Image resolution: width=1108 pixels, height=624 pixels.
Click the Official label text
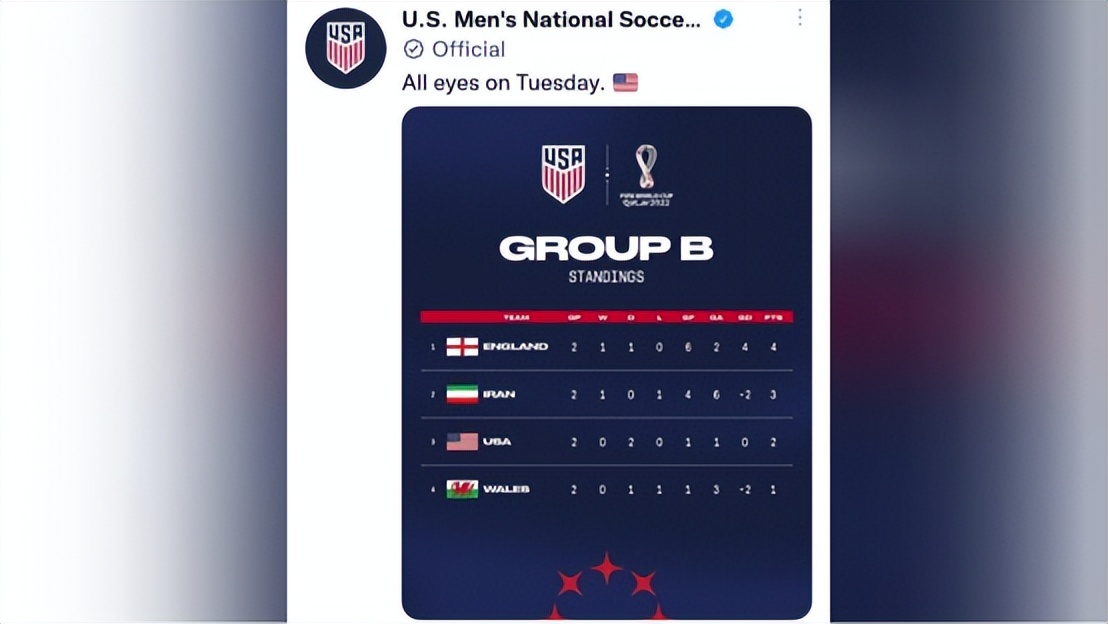(x=468, y=49)
